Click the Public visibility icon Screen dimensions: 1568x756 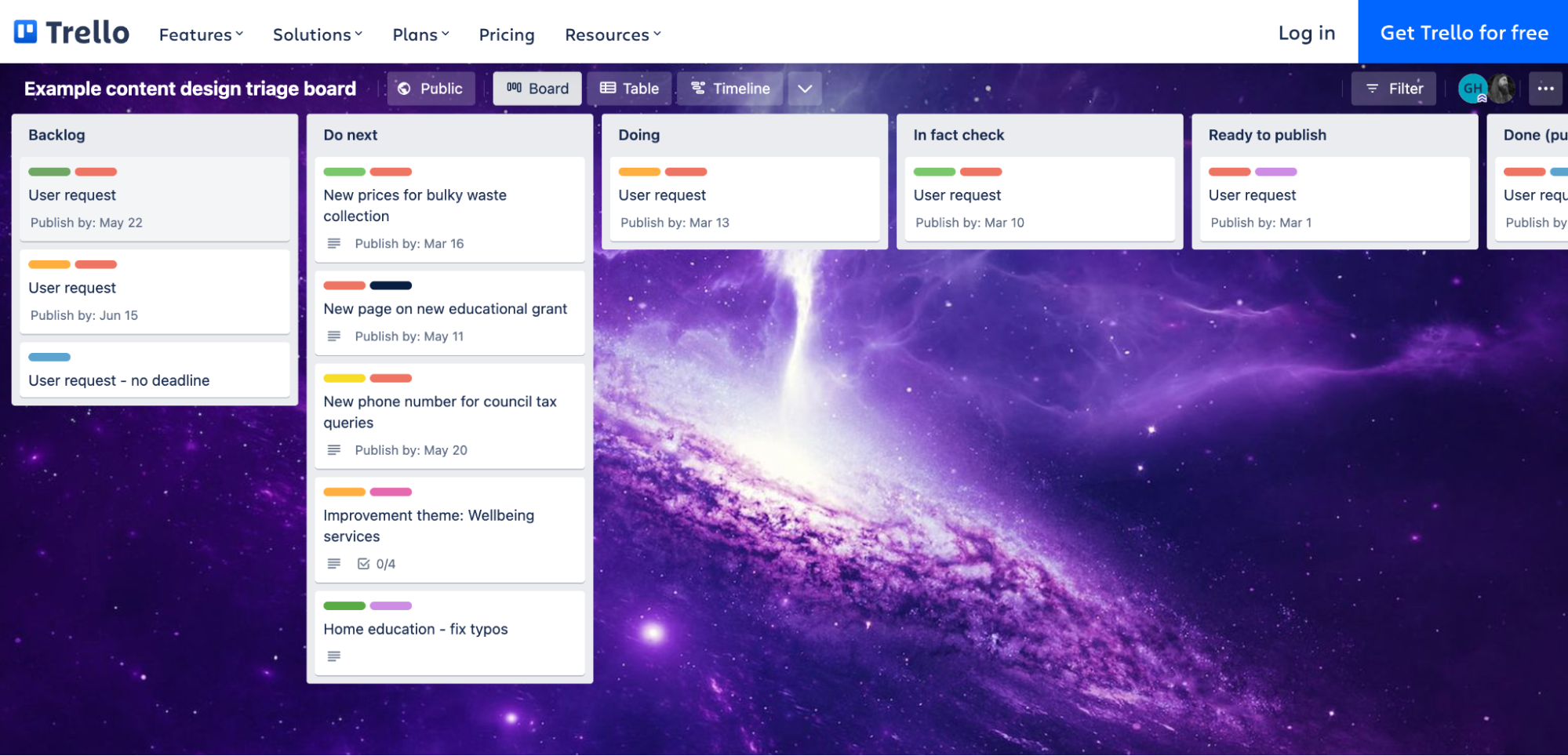pyautogui.click(x=405, y=88)
